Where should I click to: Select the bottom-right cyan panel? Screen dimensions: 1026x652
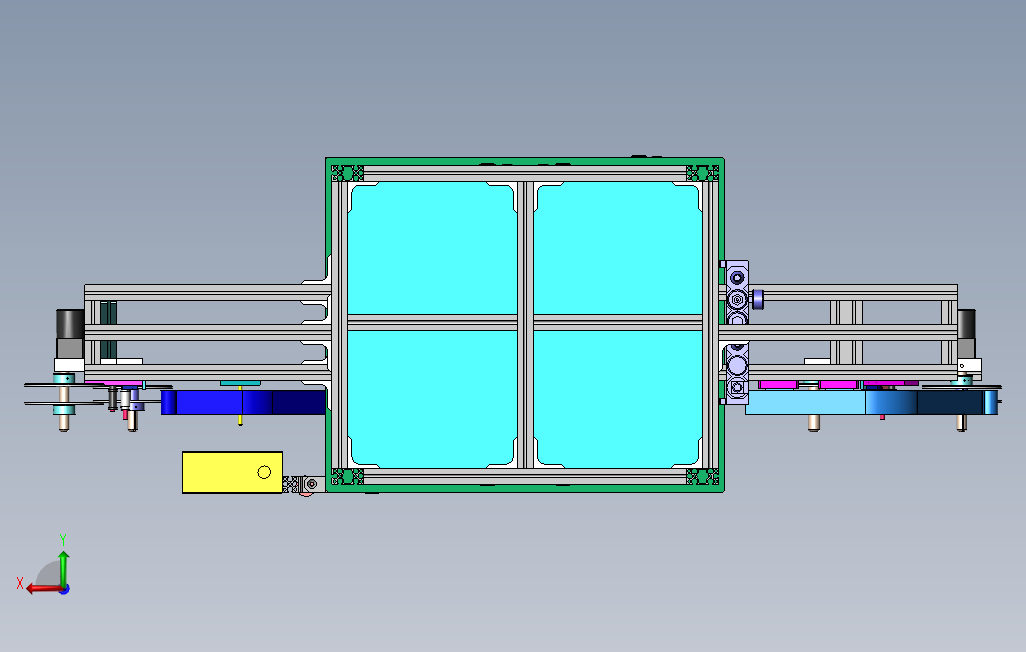(x=618, y=399)
